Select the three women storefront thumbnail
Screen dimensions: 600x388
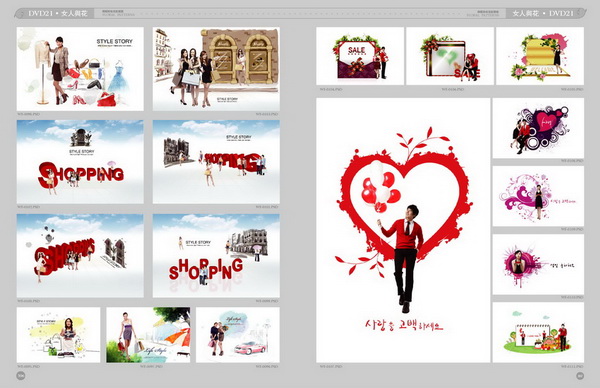tap(216, 69)
